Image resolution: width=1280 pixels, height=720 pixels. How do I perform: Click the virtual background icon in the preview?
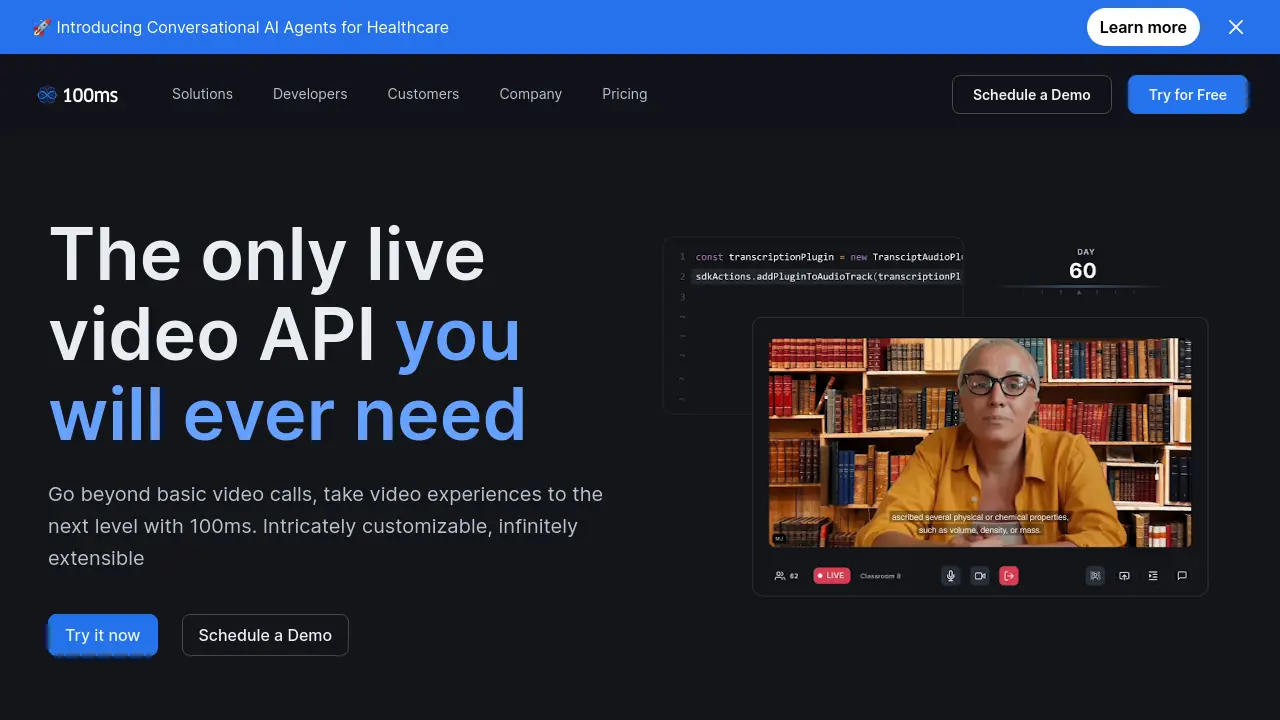click(x=1095, y=576)
